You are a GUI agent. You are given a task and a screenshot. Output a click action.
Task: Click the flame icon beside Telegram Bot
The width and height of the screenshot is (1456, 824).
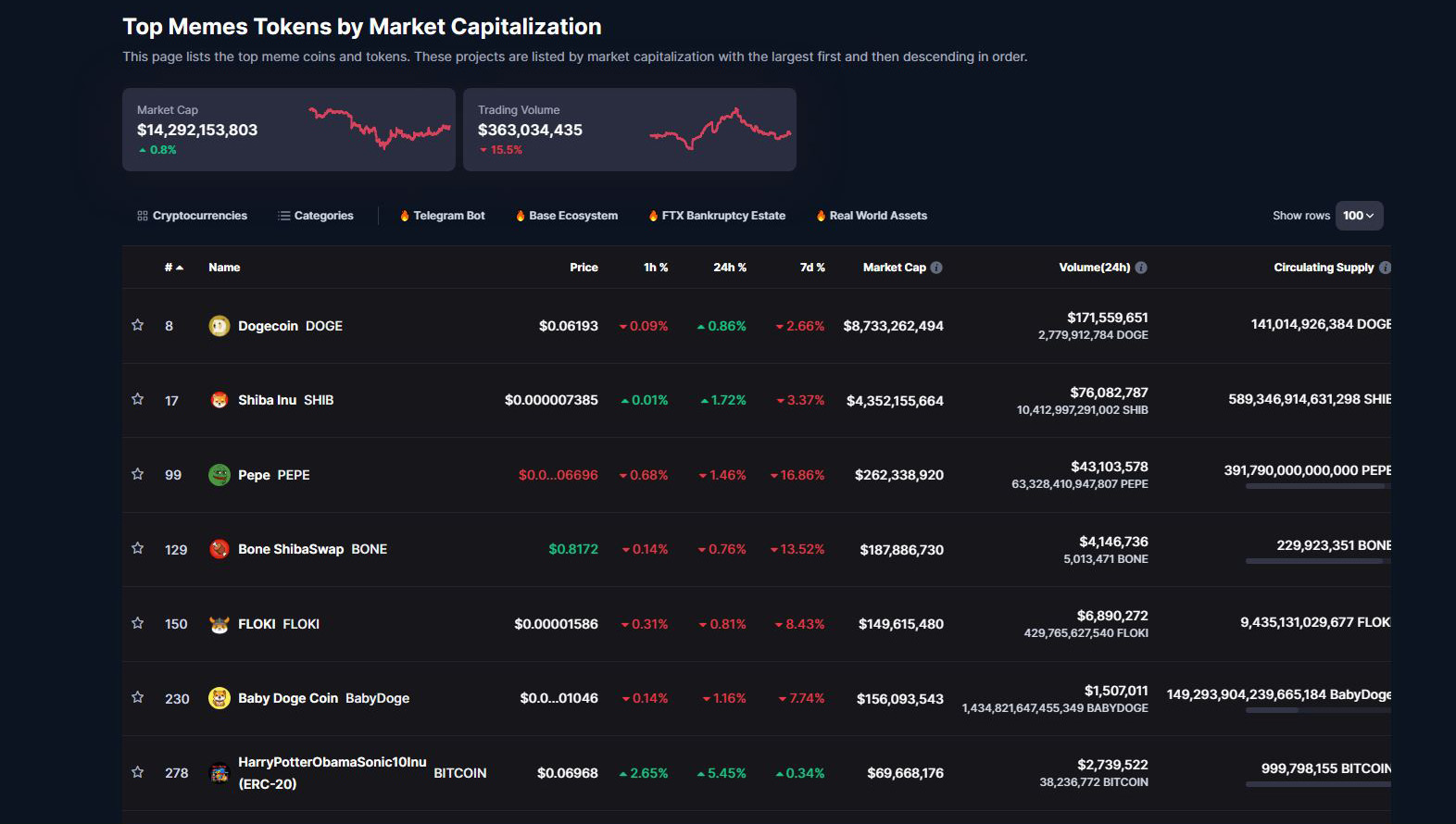pyautogui.click(x=405, y=216)
